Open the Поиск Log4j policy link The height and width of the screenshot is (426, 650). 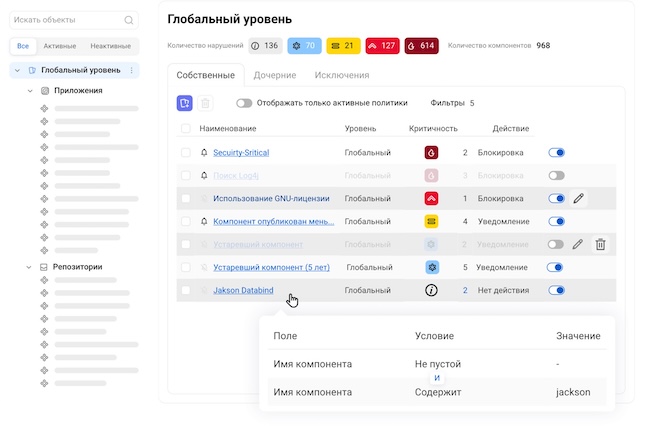pyautogui.click(x=236, y=175)
